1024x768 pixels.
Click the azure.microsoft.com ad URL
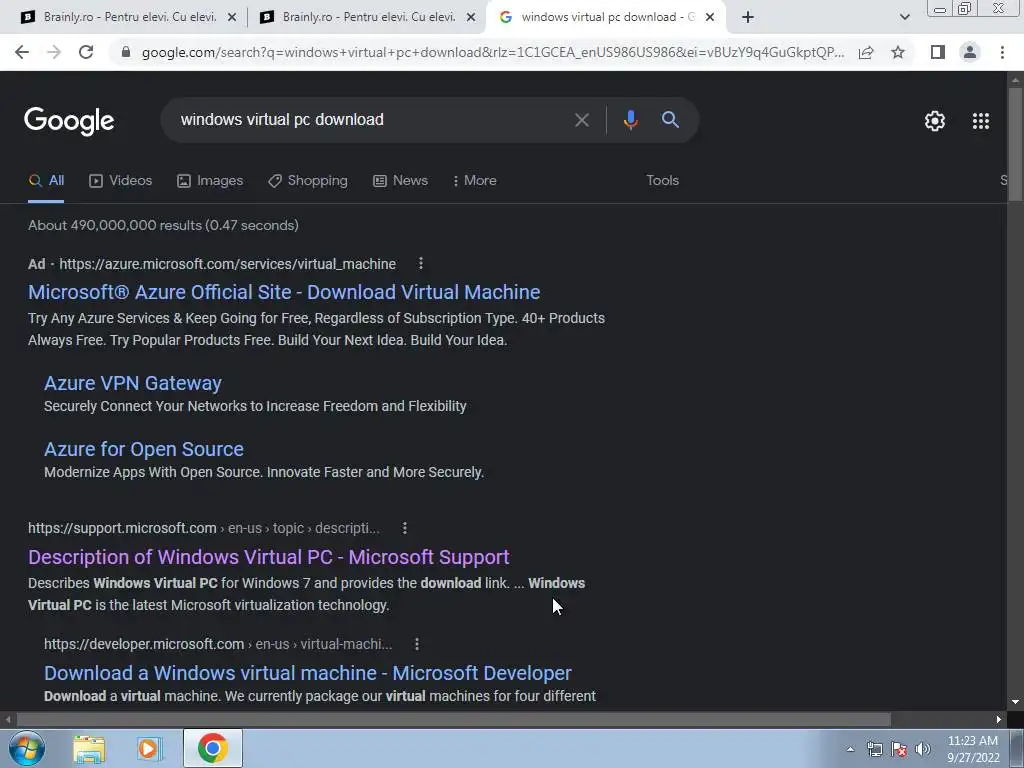coord(227,264)
